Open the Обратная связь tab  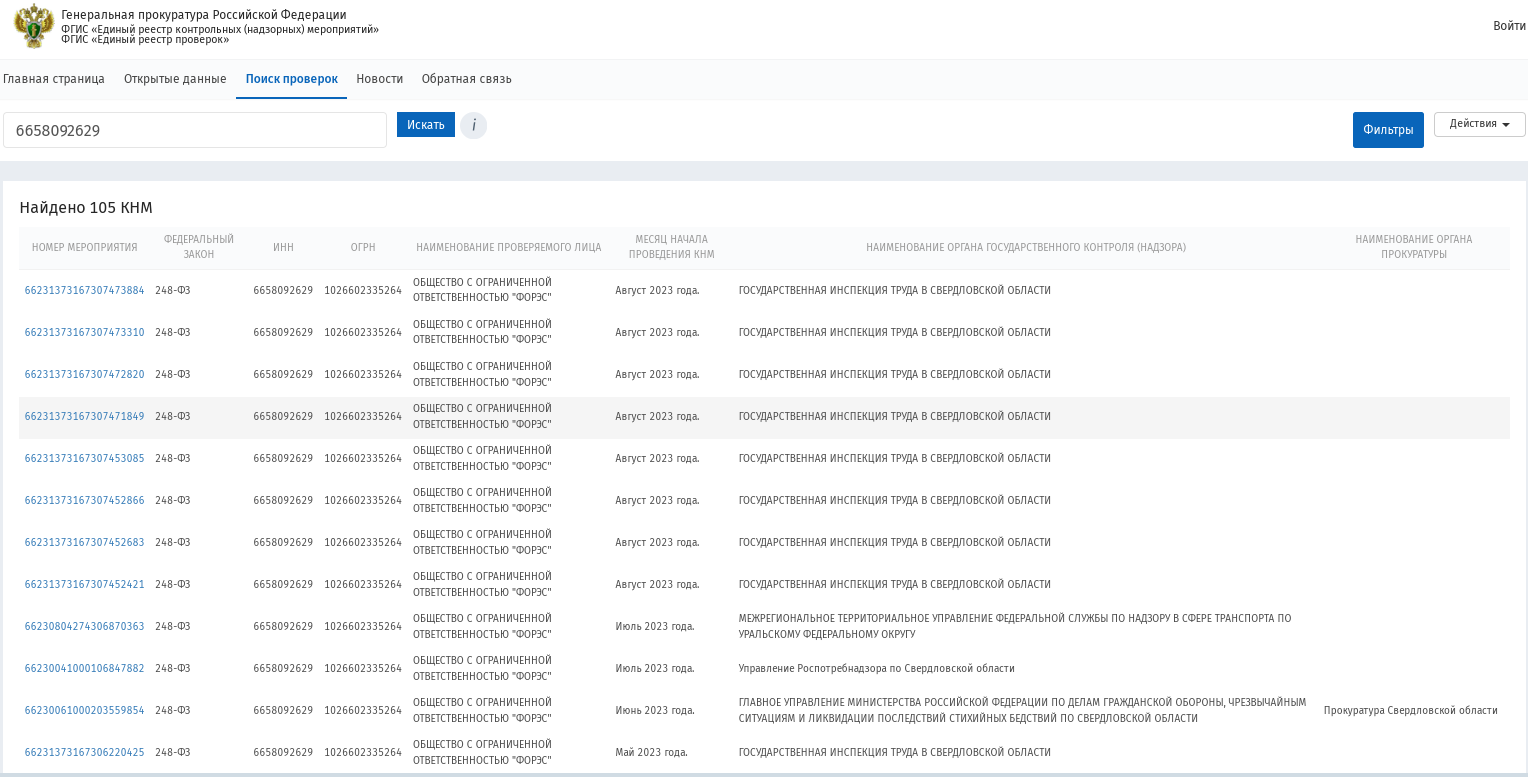point(467,79)
